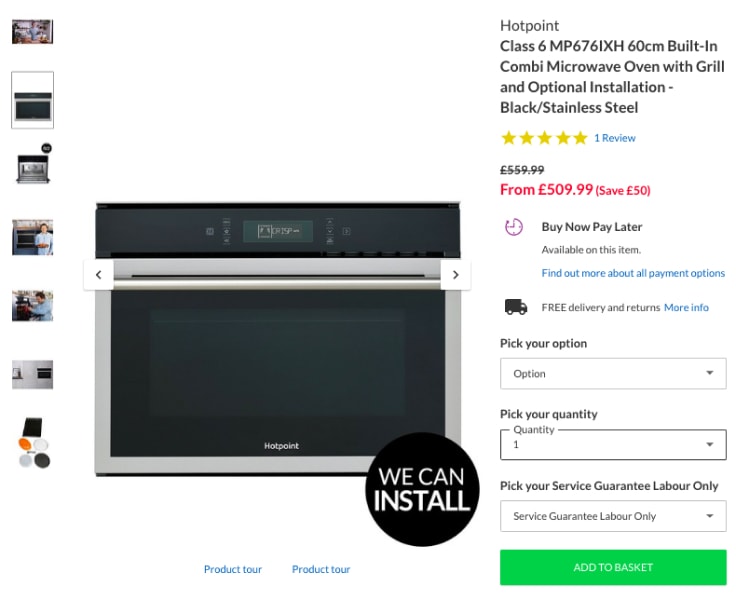
Task: Open the first Product tour link
Action: click(x=233, y=569)
